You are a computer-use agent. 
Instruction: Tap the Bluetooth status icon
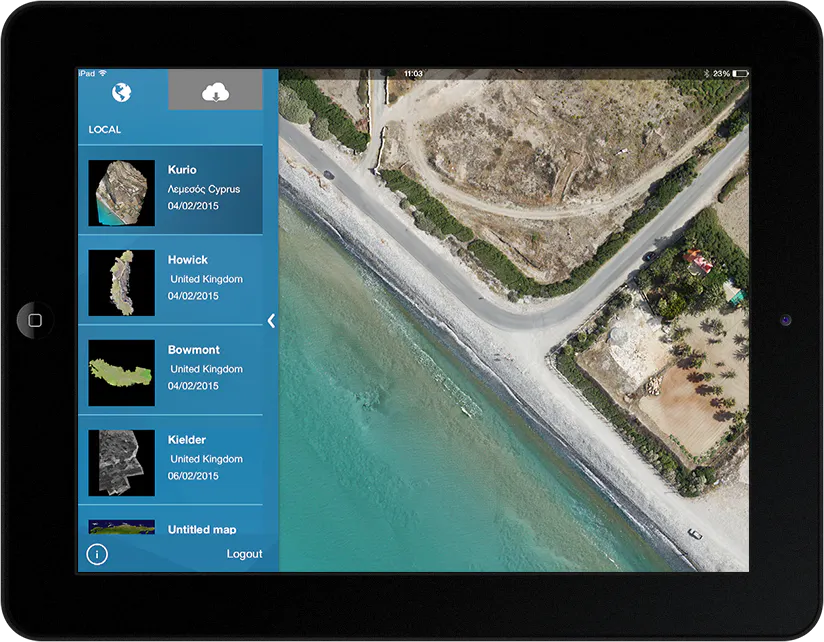pos(707,74)
